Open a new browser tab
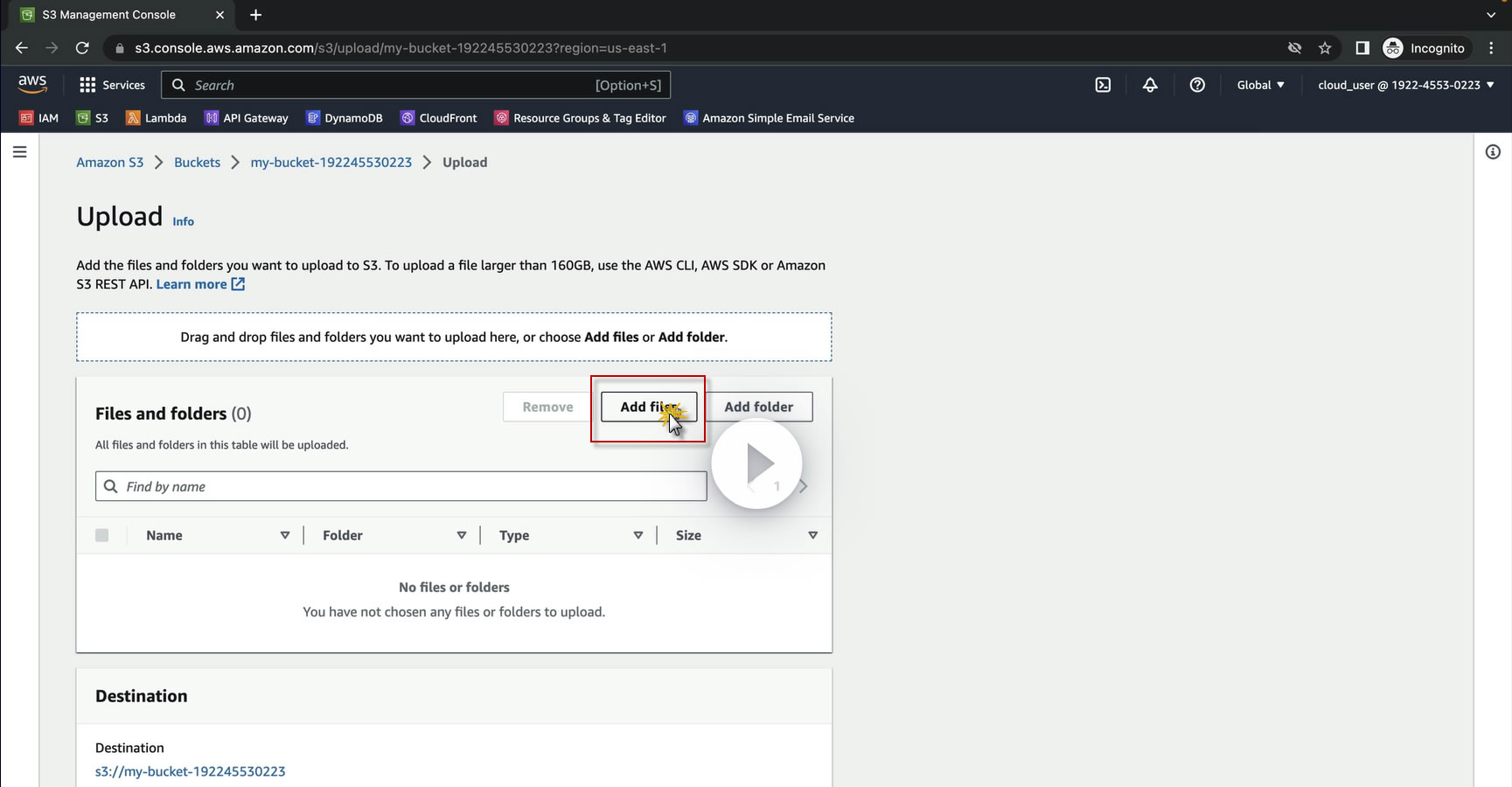 [255, 15]
